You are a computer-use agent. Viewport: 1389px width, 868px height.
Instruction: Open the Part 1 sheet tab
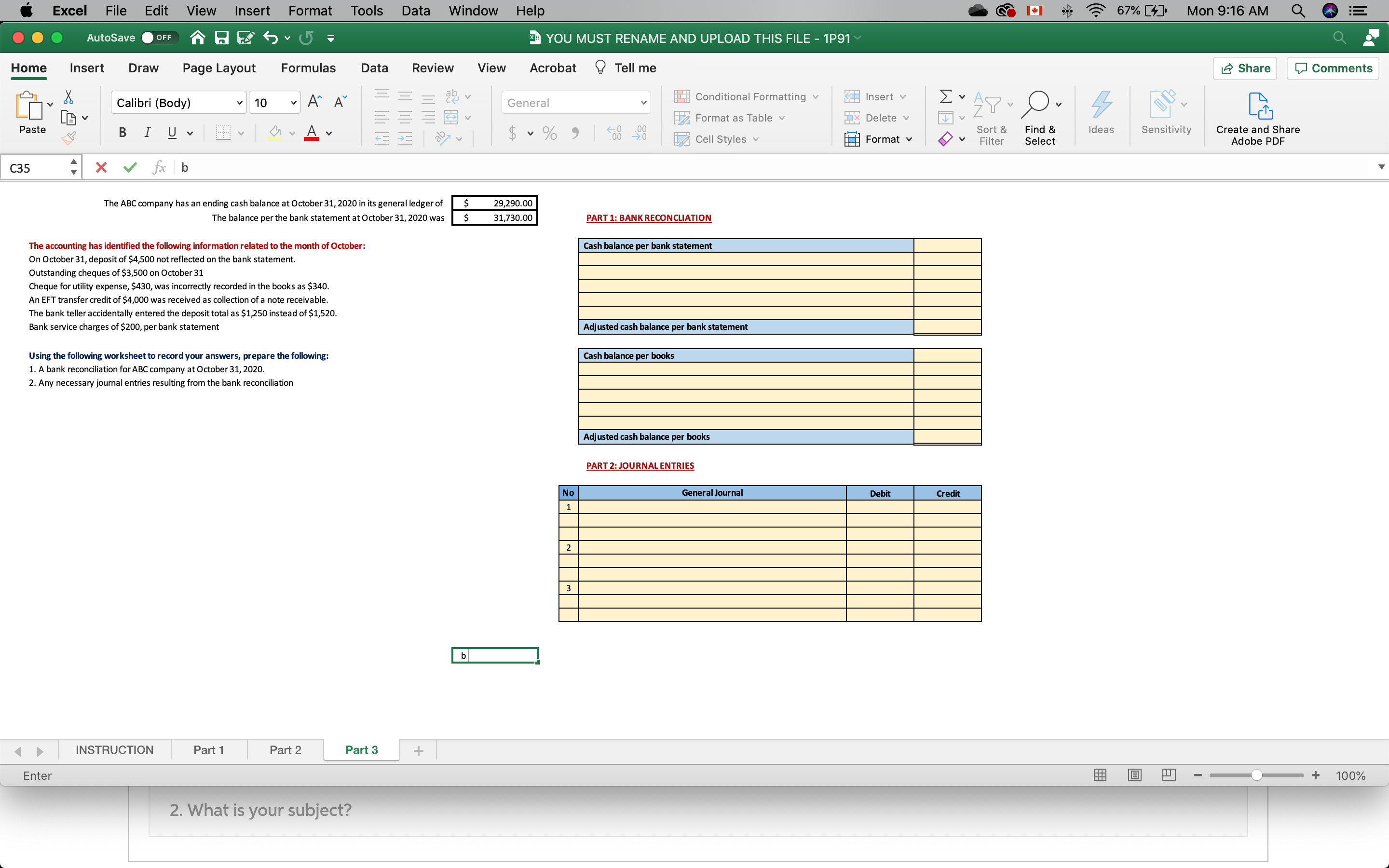coord(208,749)
